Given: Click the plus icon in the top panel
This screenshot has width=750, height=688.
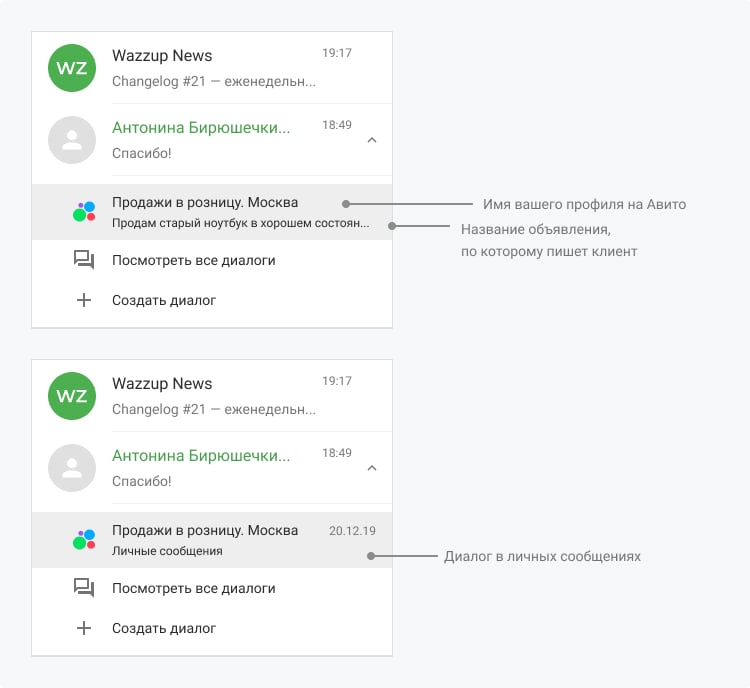Looking at the screenshot, I should pos(84,300).
